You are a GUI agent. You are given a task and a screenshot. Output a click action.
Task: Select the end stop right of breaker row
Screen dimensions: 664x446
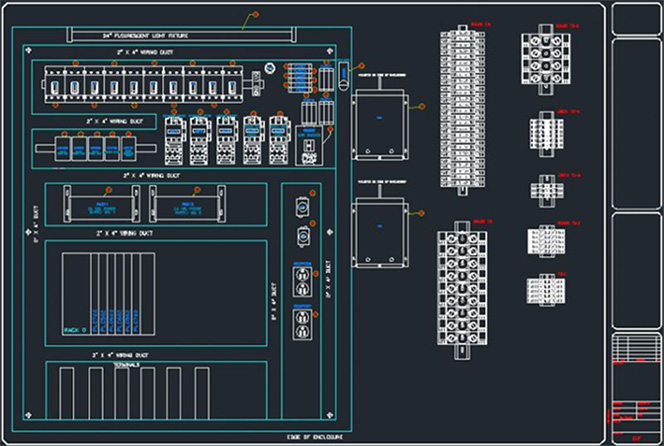pos(256,83)
